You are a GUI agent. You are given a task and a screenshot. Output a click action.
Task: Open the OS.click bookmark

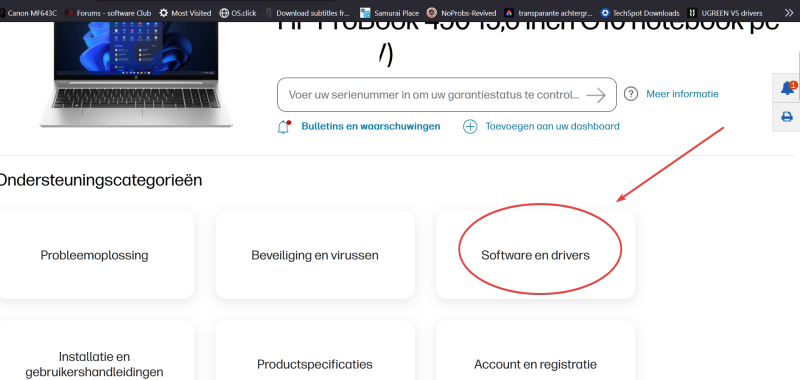(238, 13)
